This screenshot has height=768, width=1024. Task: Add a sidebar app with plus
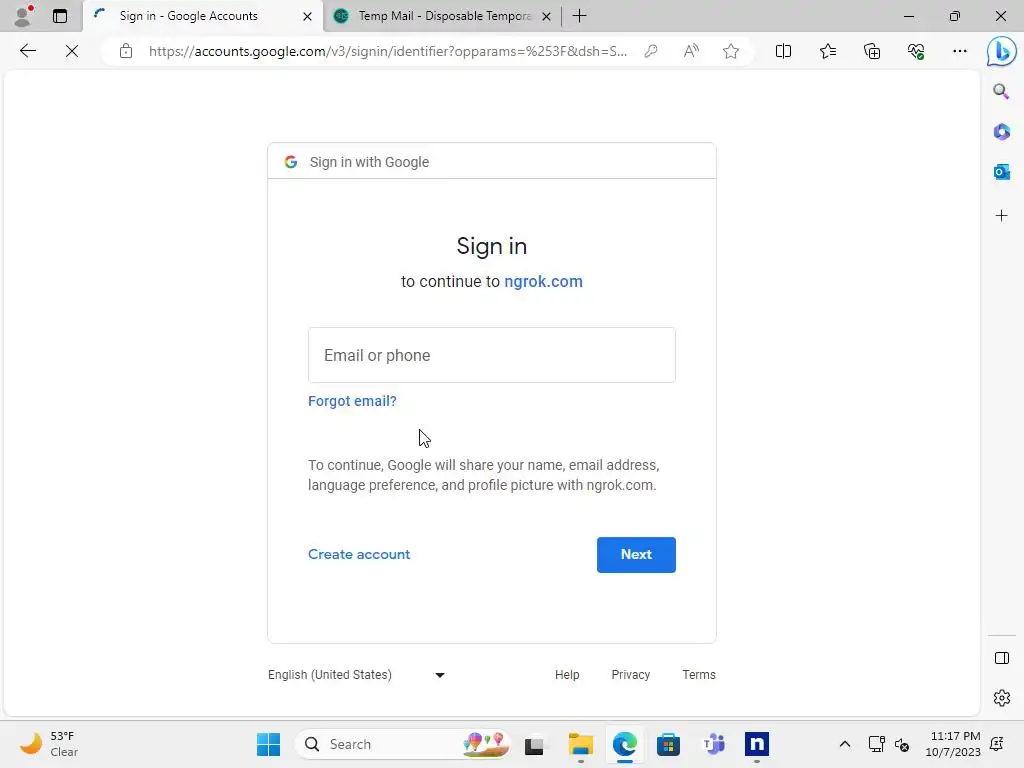pos(1001,216)
